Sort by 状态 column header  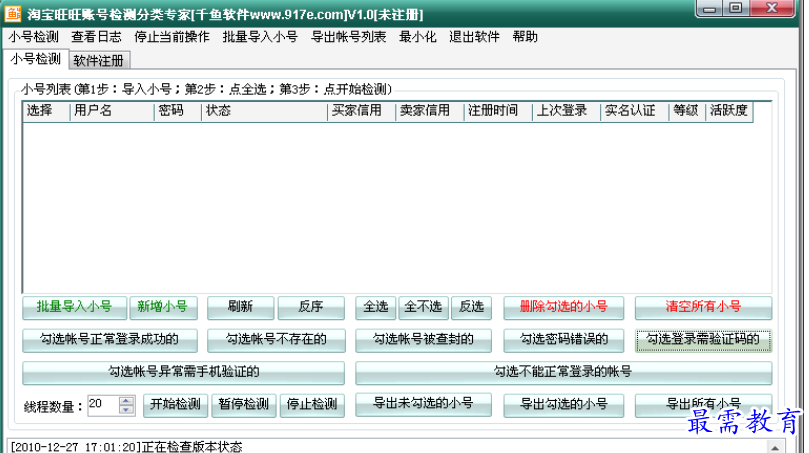264,111
